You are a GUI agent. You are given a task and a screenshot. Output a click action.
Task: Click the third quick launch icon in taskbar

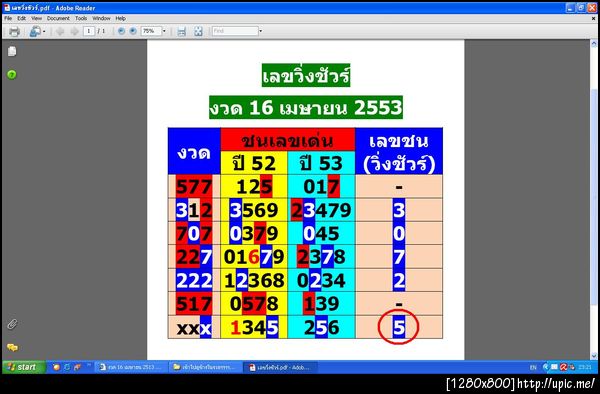tap(78, 367)
